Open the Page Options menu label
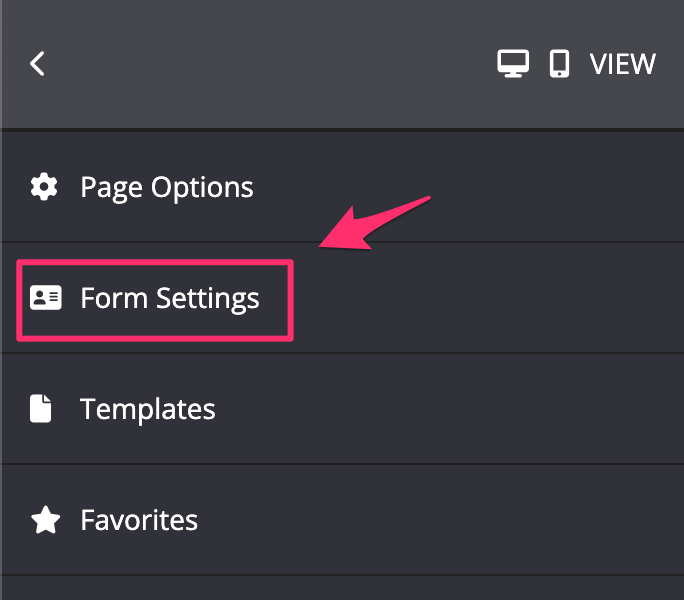The height and width of the screenshot is (600, 684). 167,188
